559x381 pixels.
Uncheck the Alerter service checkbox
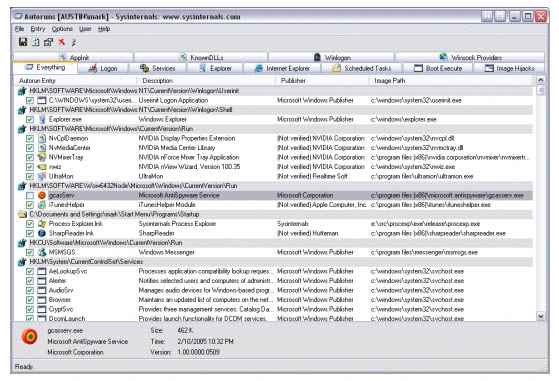point(30,281)
